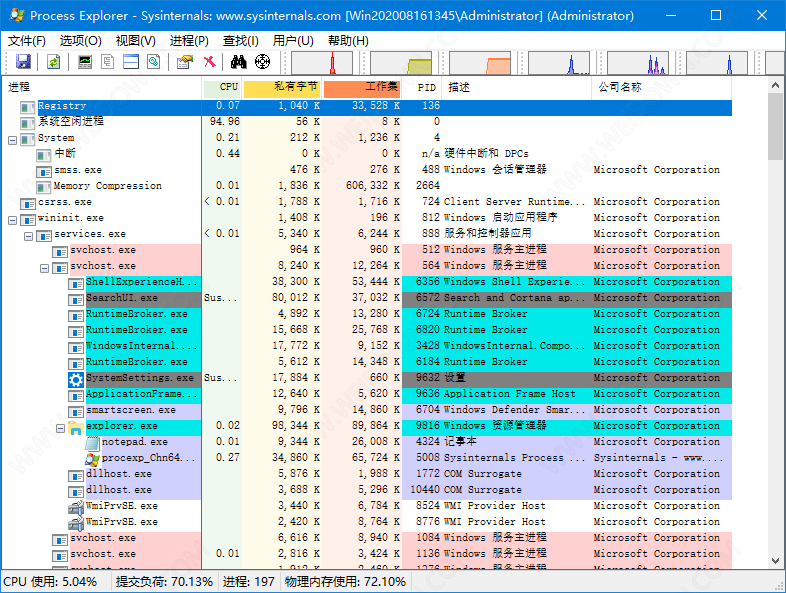This screenshot has height=593, width=786.
Task: Select the Registry process name
Action: (62, 106)
